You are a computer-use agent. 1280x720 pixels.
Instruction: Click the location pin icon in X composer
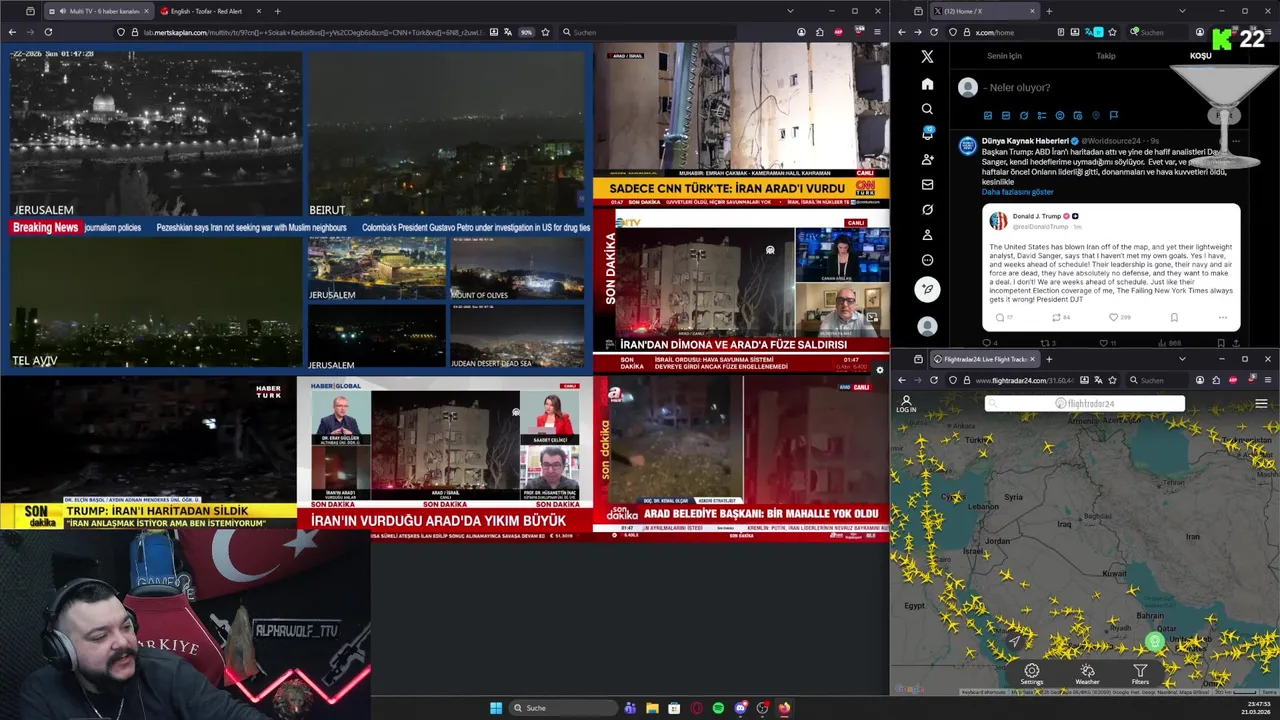pos(1096,116)
